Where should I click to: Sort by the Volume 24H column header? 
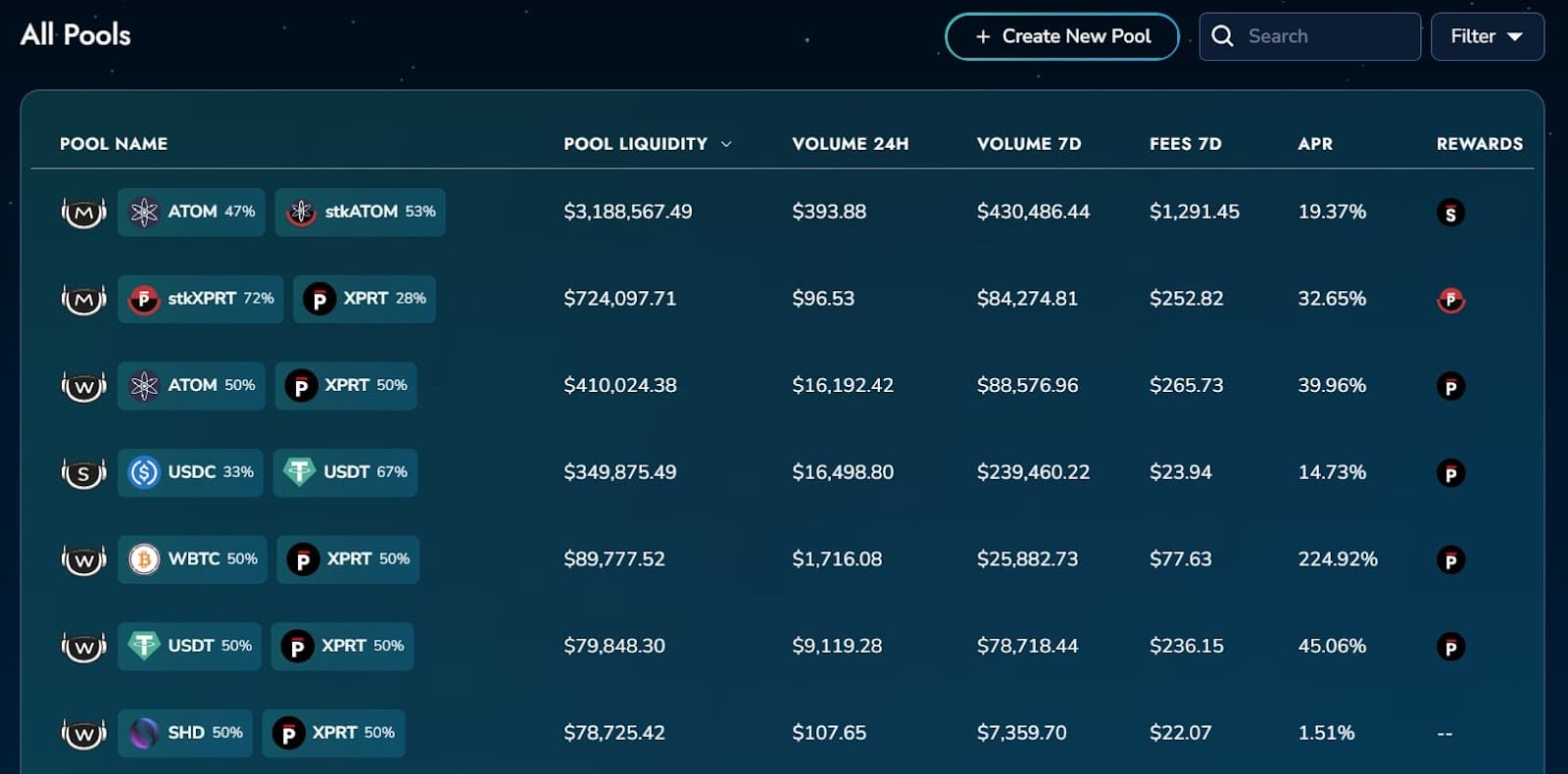point(850,144)
